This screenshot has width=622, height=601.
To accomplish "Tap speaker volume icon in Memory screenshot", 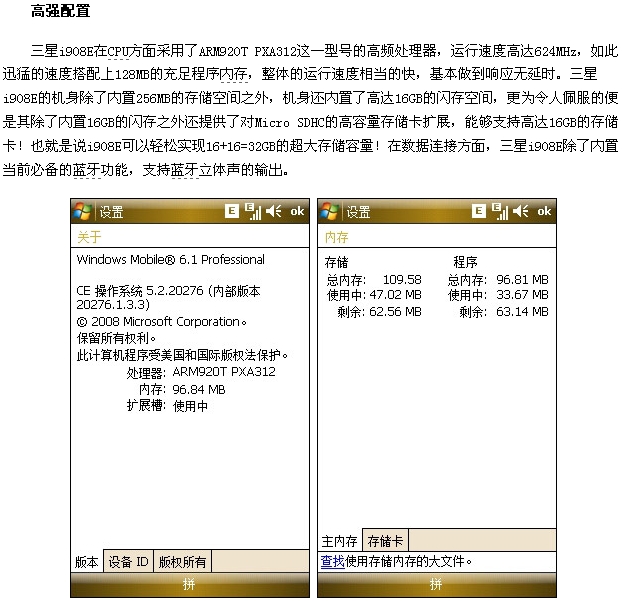I will (x=521, y=211).
